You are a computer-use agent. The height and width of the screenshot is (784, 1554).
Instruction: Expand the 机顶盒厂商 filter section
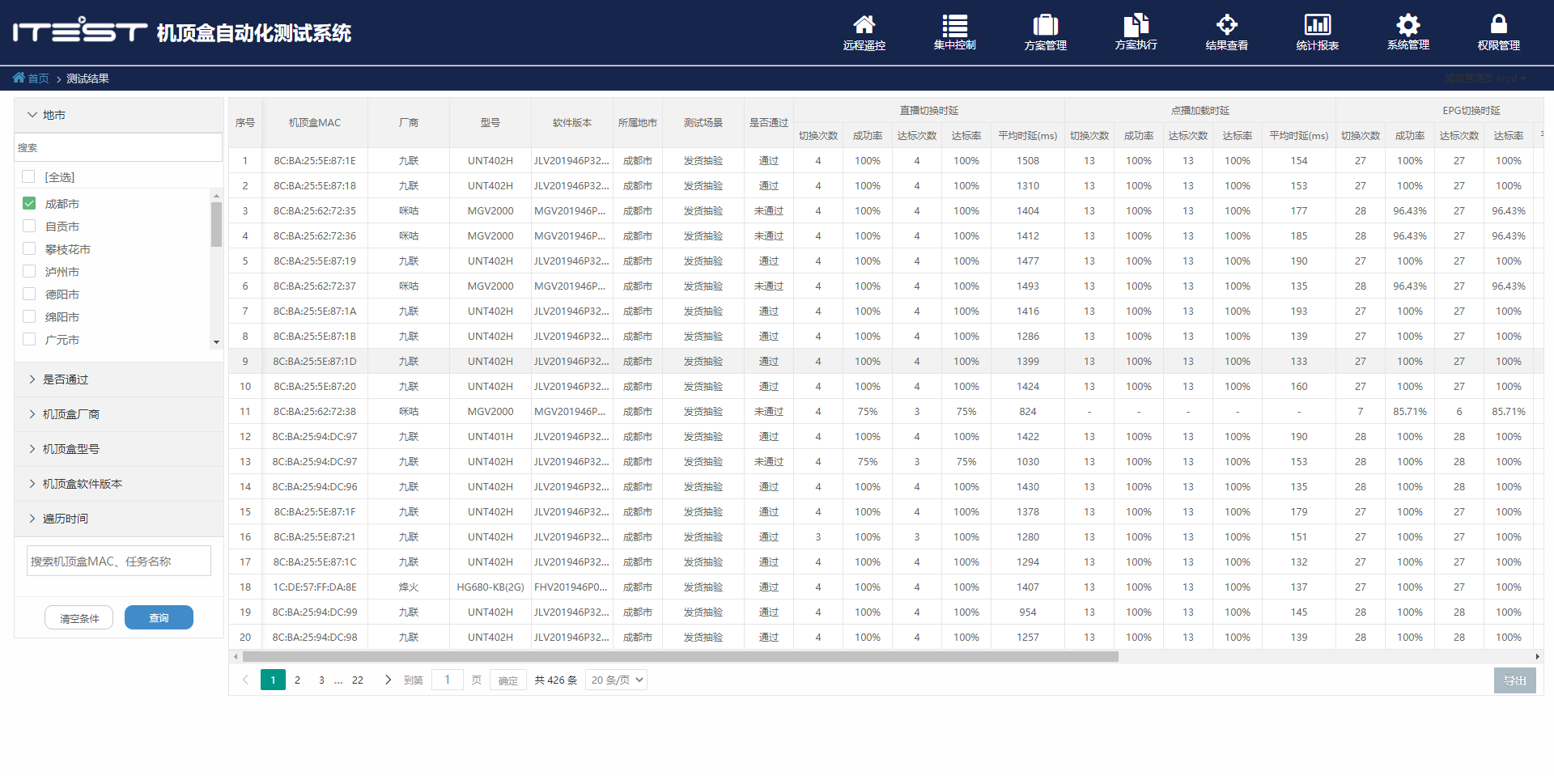70,414
